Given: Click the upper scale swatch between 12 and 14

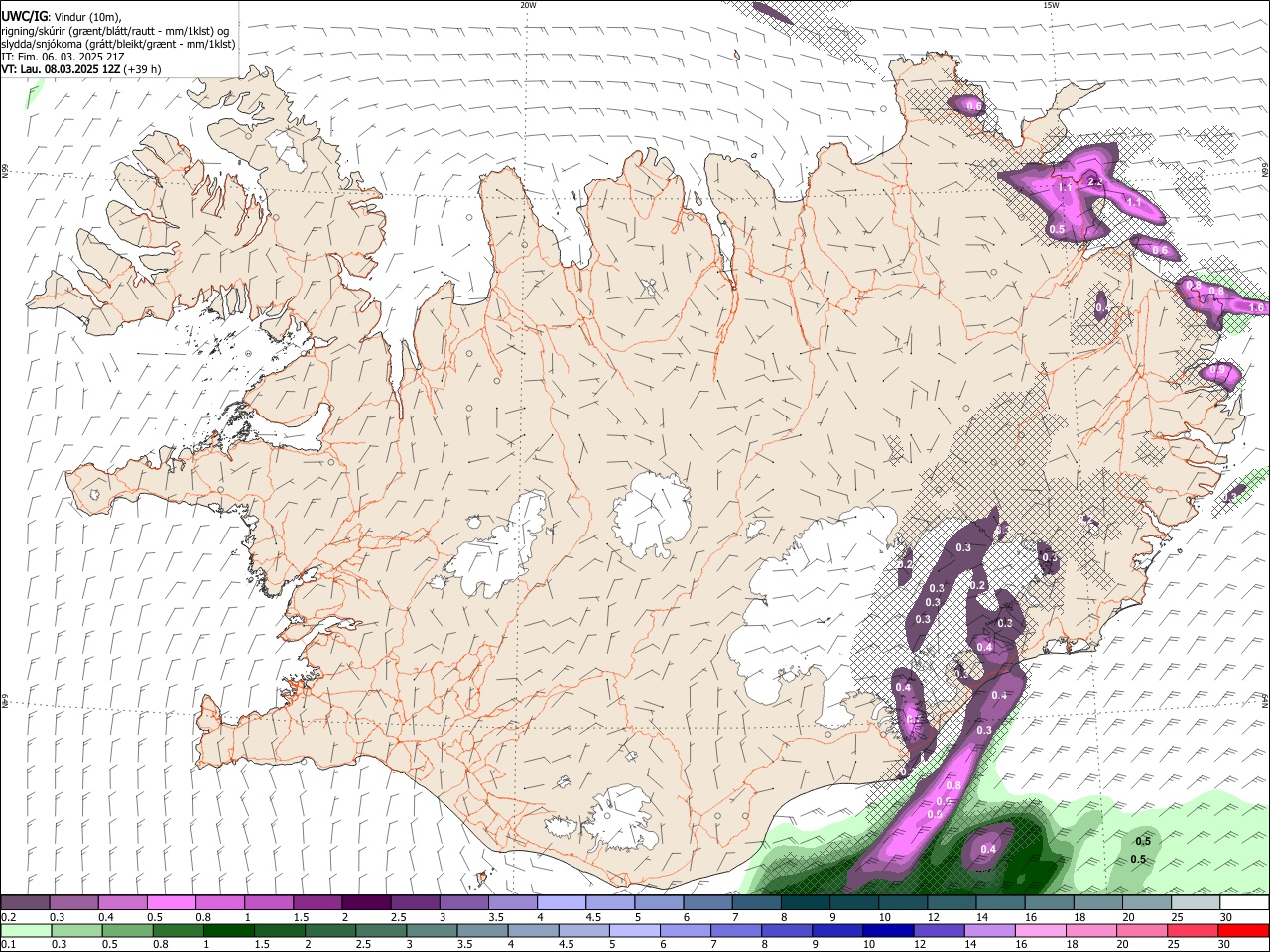Looking at the screenshot, I should click(x=951, y=903).
